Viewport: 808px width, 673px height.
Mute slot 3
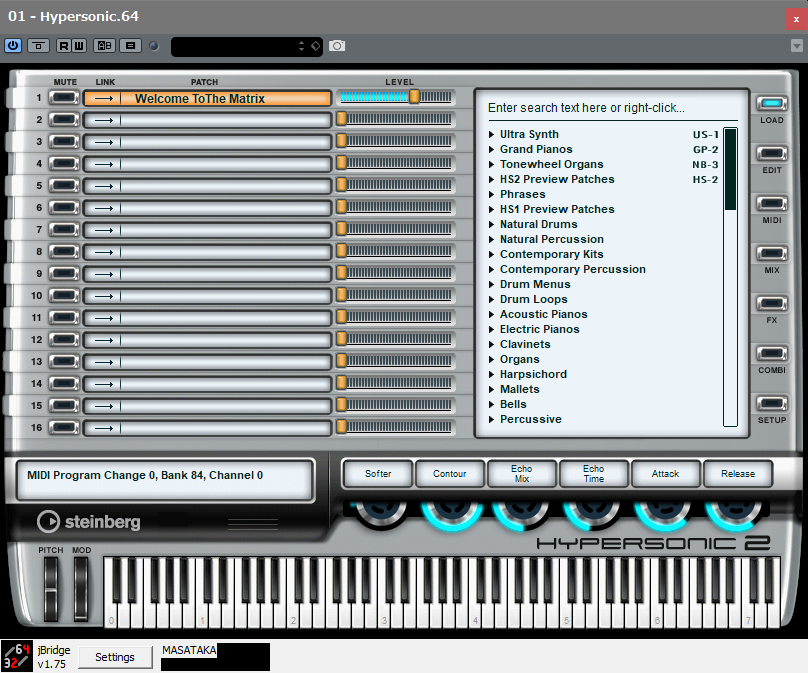[64, 142]
